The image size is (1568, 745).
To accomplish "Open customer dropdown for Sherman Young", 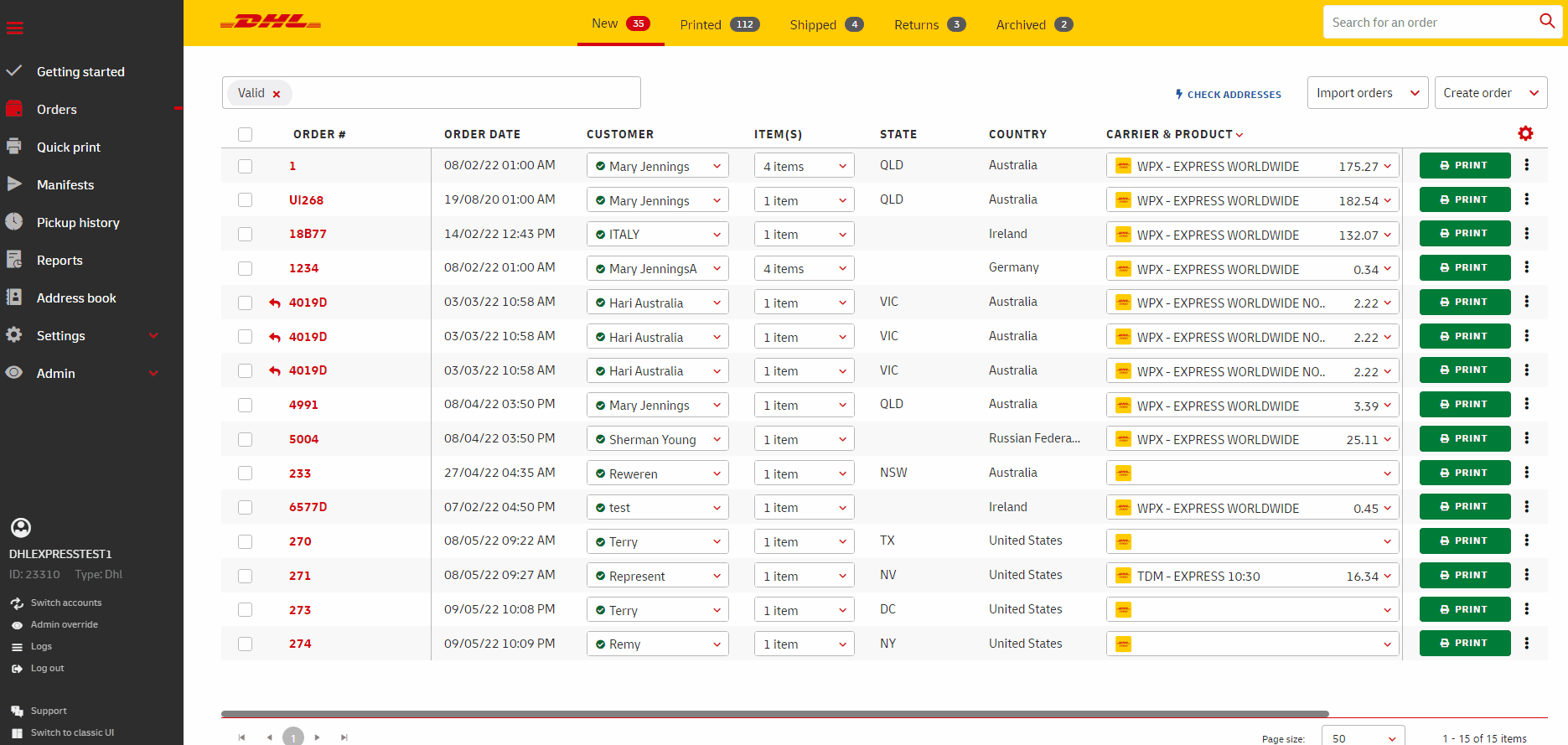I will click(x=658, y=439).
